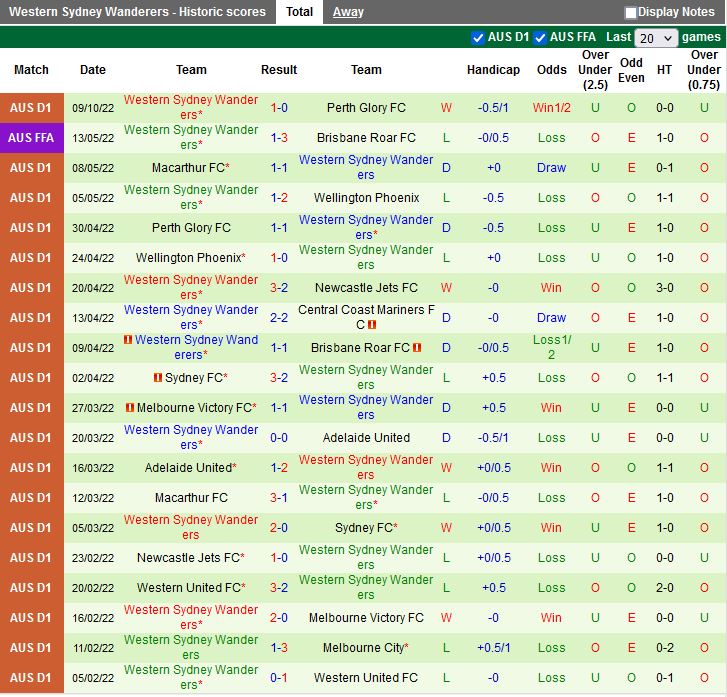Click the red card icon before Sydney FC*

(x=158, y=377)
